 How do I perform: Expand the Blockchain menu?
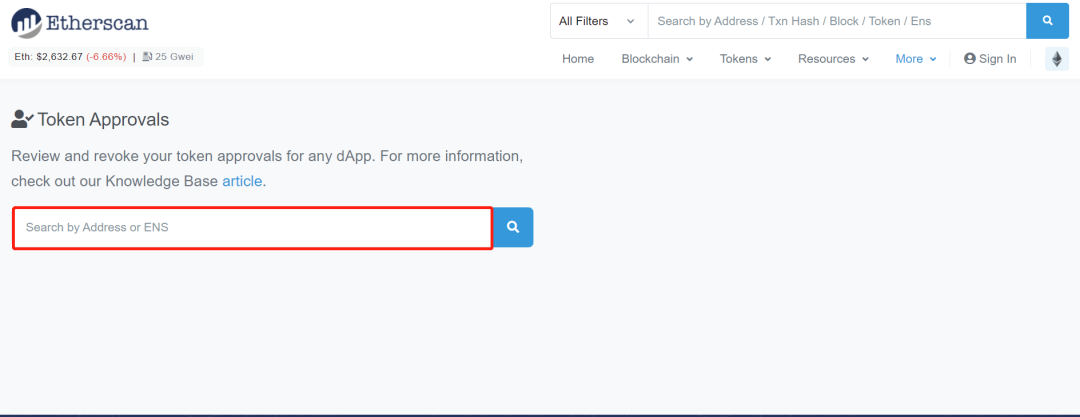click(x=657, y=59)
